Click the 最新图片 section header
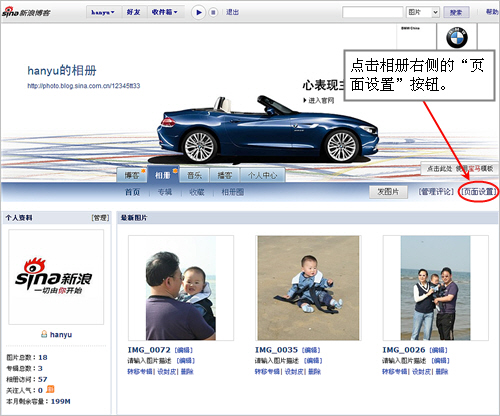Viewport: 500px width, 416px height. [134, 218]
